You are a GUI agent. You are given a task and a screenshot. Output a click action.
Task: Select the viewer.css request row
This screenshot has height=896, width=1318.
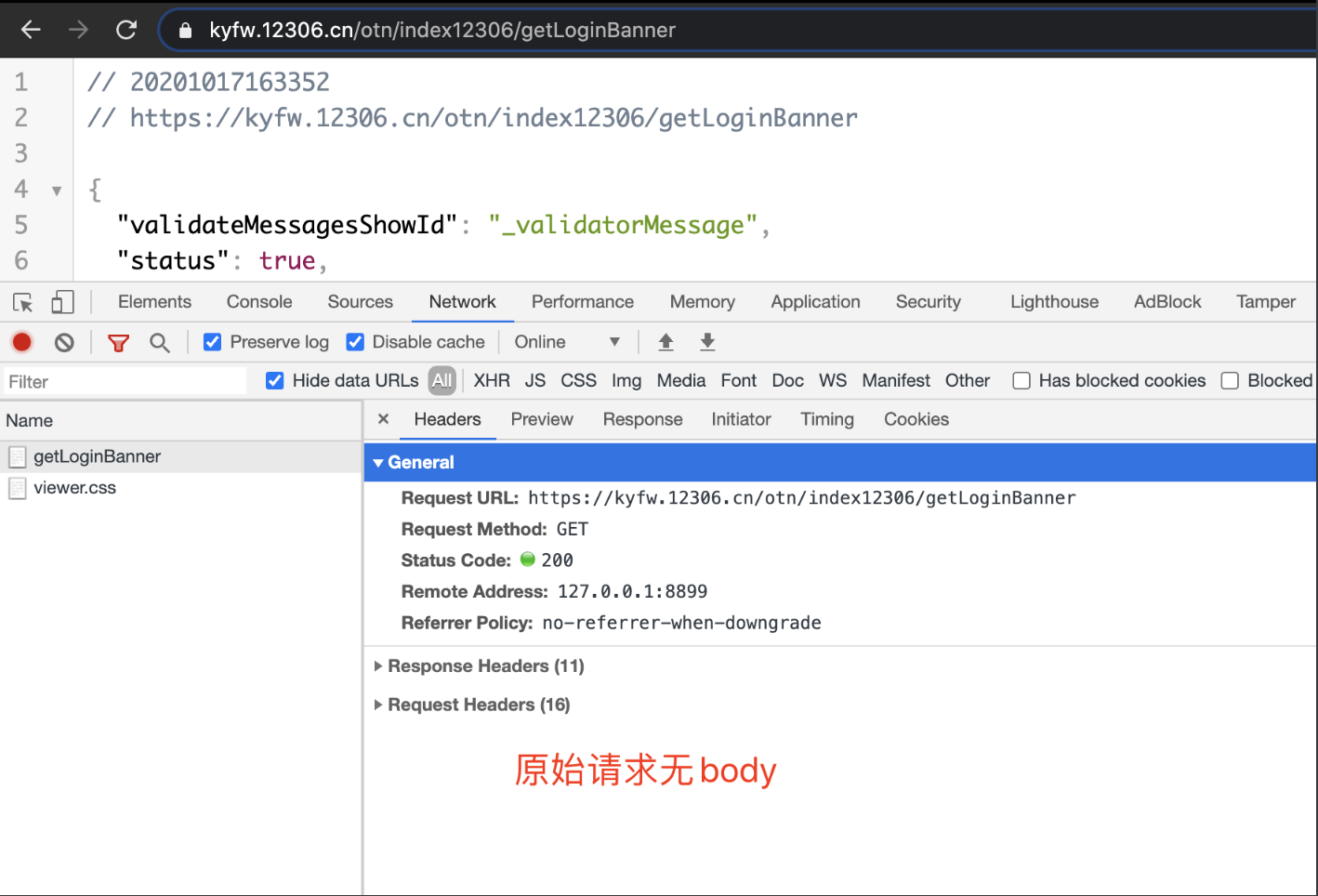point(180,488)
